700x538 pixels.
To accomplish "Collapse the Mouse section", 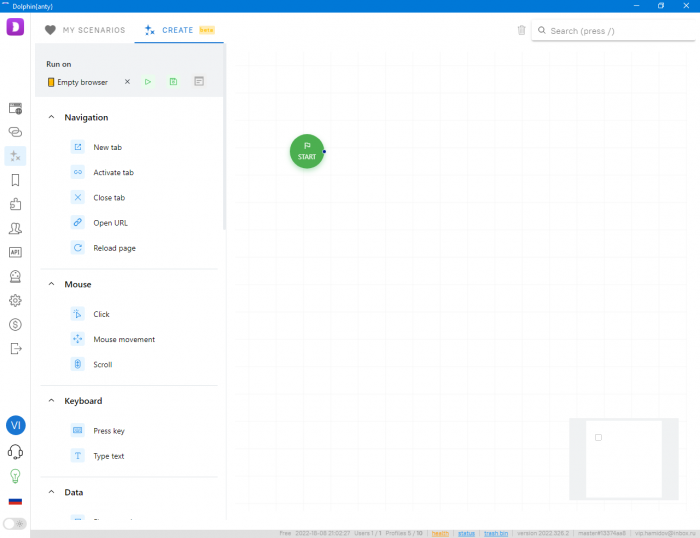I will [x=51, y=284].
